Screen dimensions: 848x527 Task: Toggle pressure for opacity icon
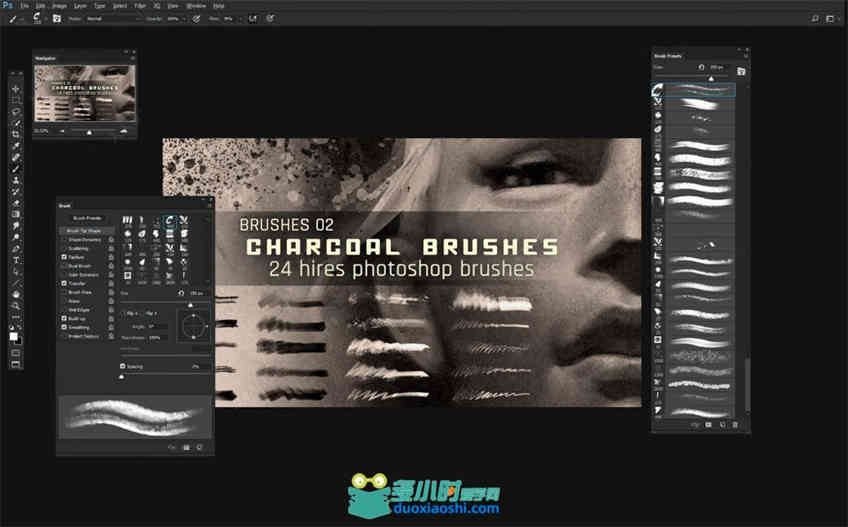click(196, 18)
